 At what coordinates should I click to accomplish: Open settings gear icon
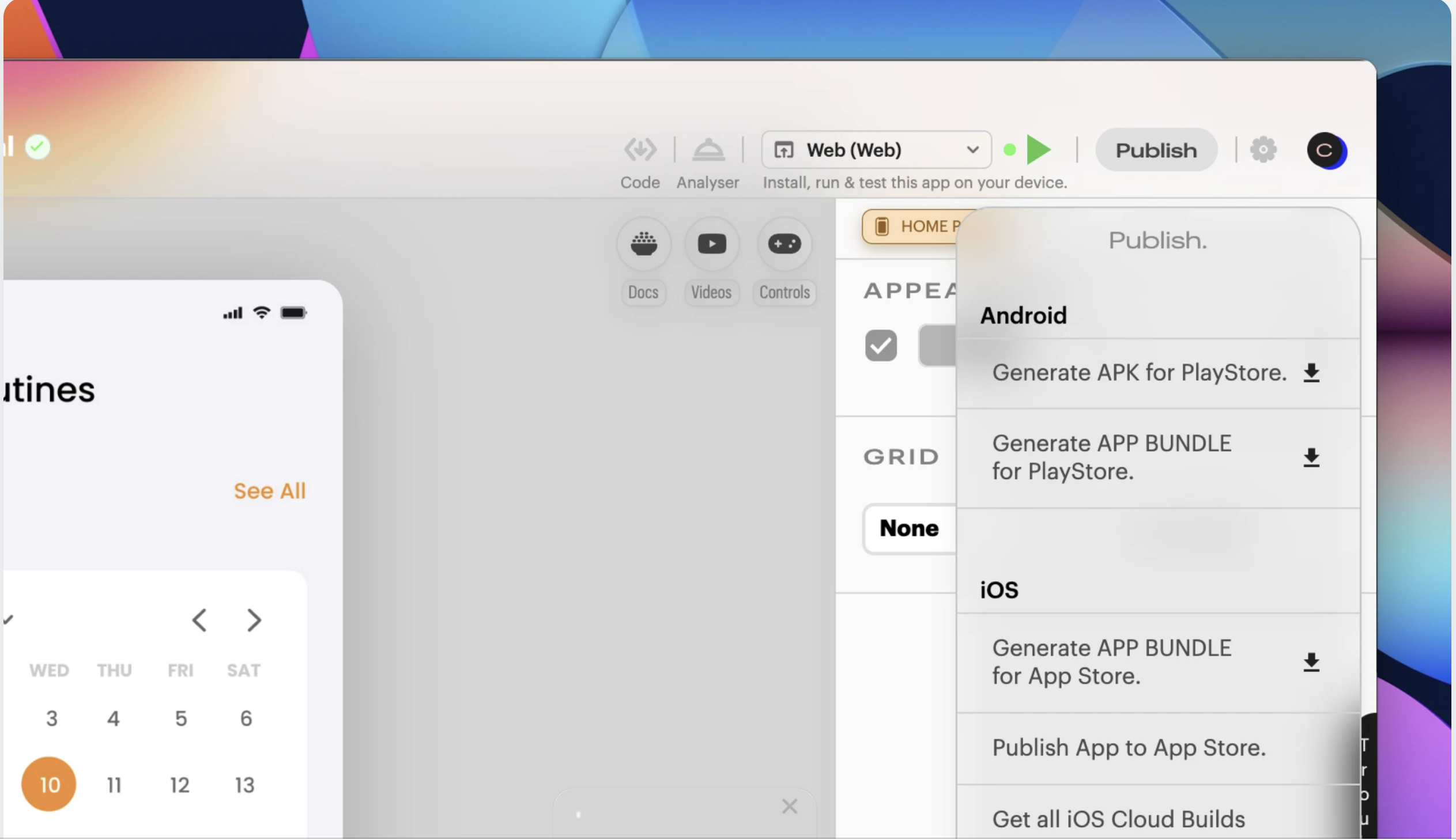coord(1263,150)
